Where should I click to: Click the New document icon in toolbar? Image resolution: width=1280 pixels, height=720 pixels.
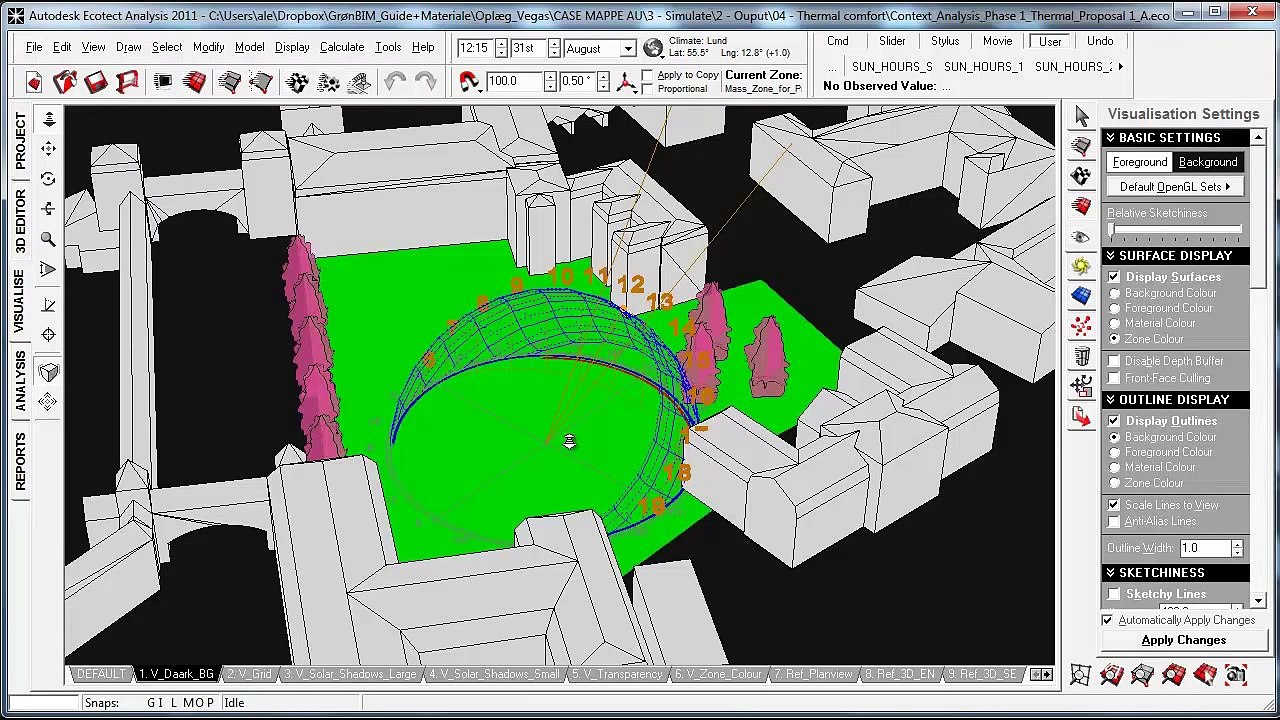click(x=34, y=82)
